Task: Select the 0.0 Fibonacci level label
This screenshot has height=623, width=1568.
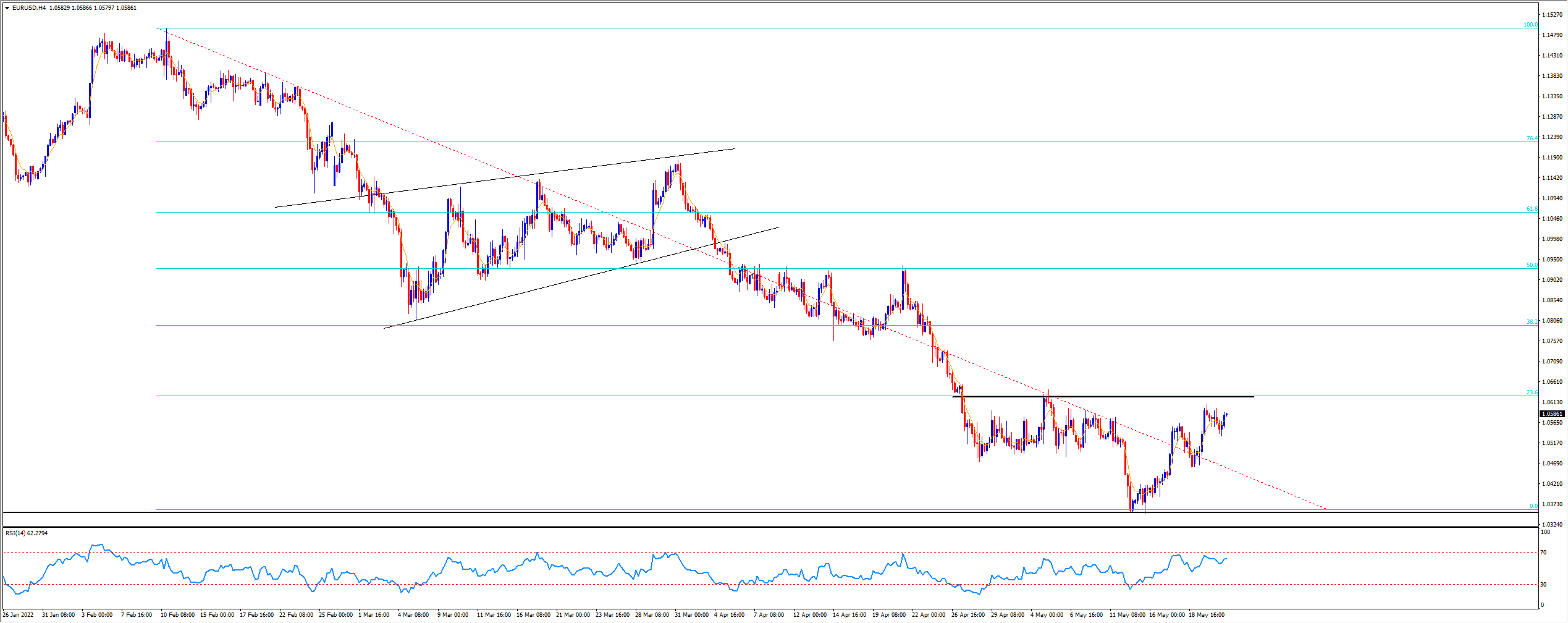Action: (1533, 506)
